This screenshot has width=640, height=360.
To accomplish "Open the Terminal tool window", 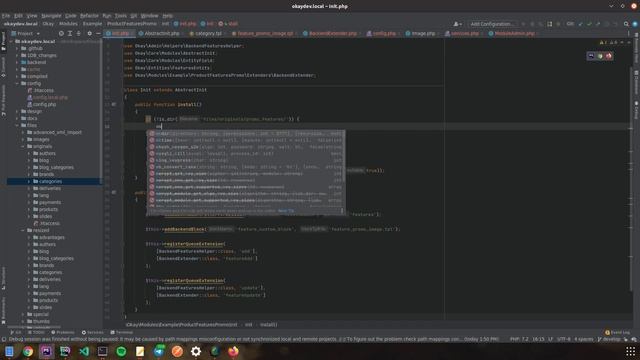I will pos(121,332).
